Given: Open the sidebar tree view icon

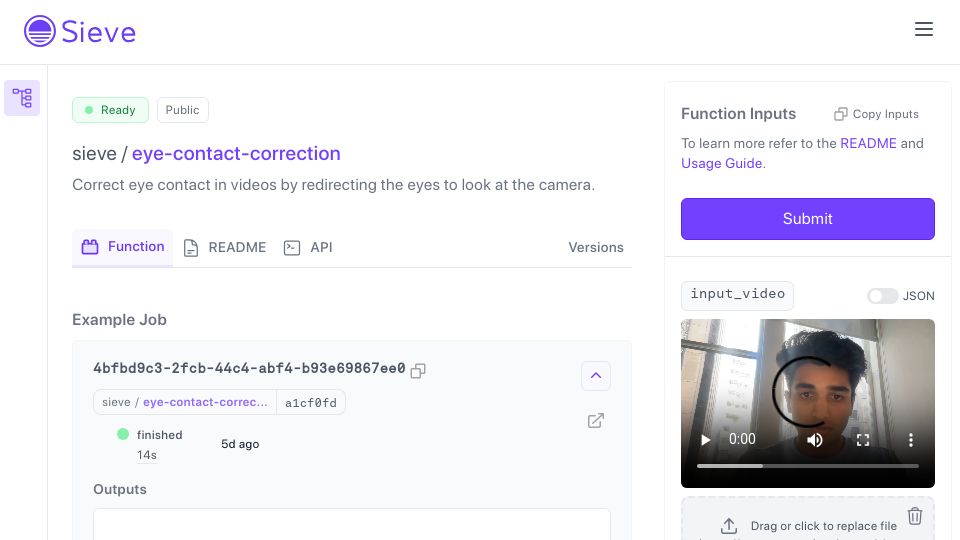Looking at the screenshot, I should (22, 98).
